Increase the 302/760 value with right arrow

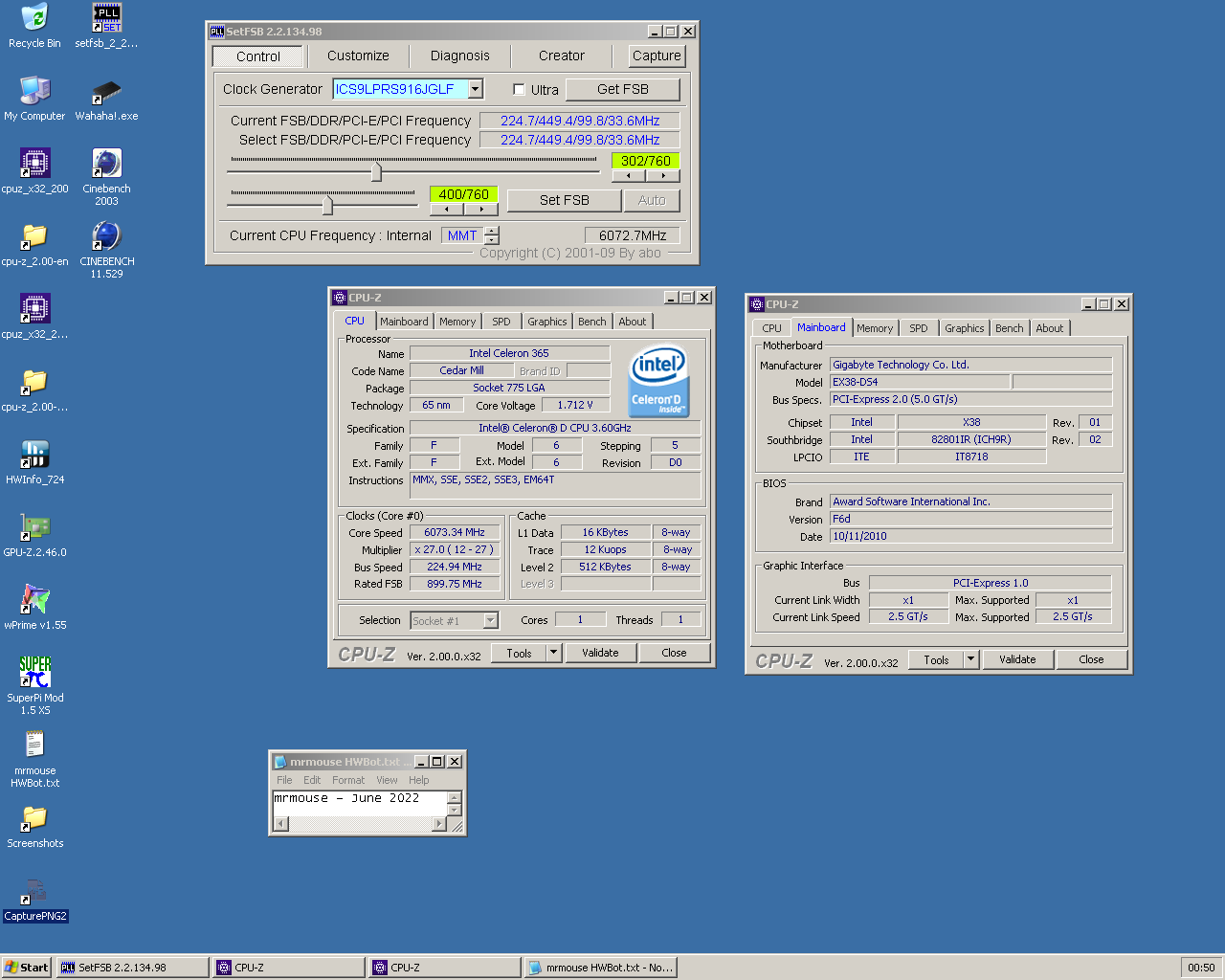click(x=663, y=176)
